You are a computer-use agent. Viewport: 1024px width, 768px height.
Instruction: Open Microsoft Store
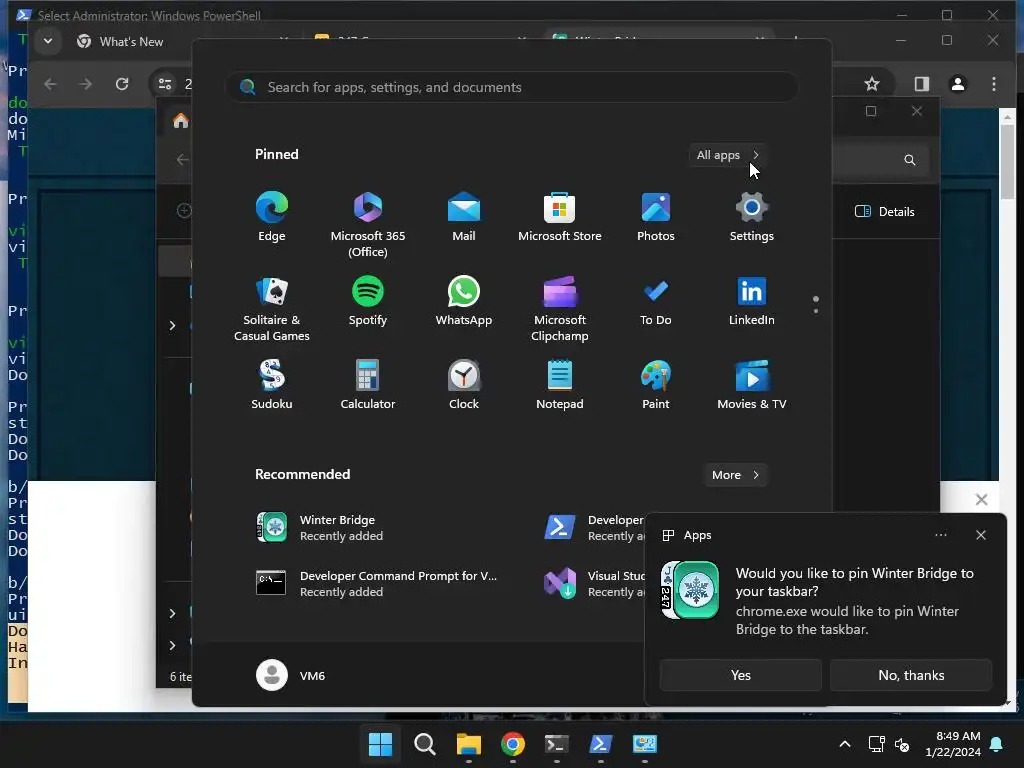(560, 217)
